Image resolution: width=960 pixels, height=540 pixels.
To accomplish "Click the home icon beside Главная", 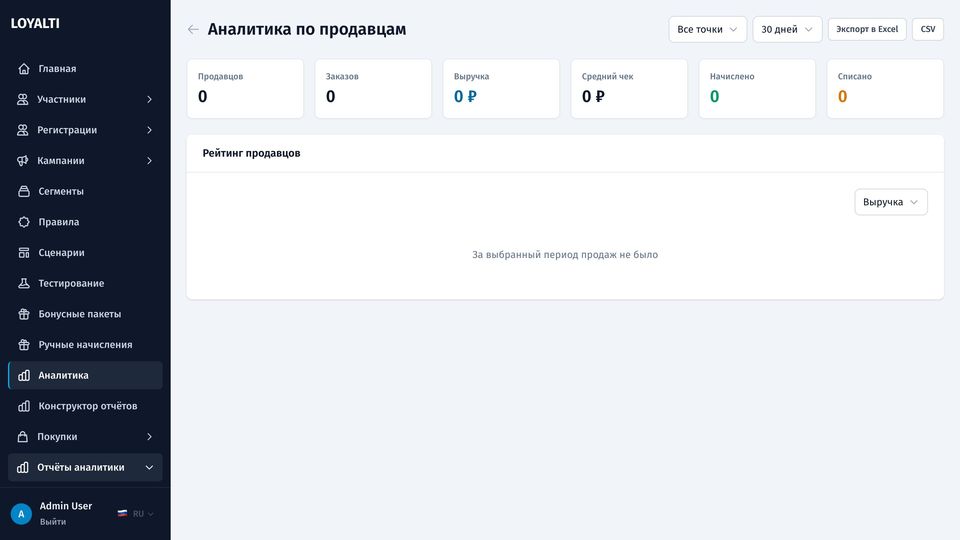I will (x=24, y=69).
